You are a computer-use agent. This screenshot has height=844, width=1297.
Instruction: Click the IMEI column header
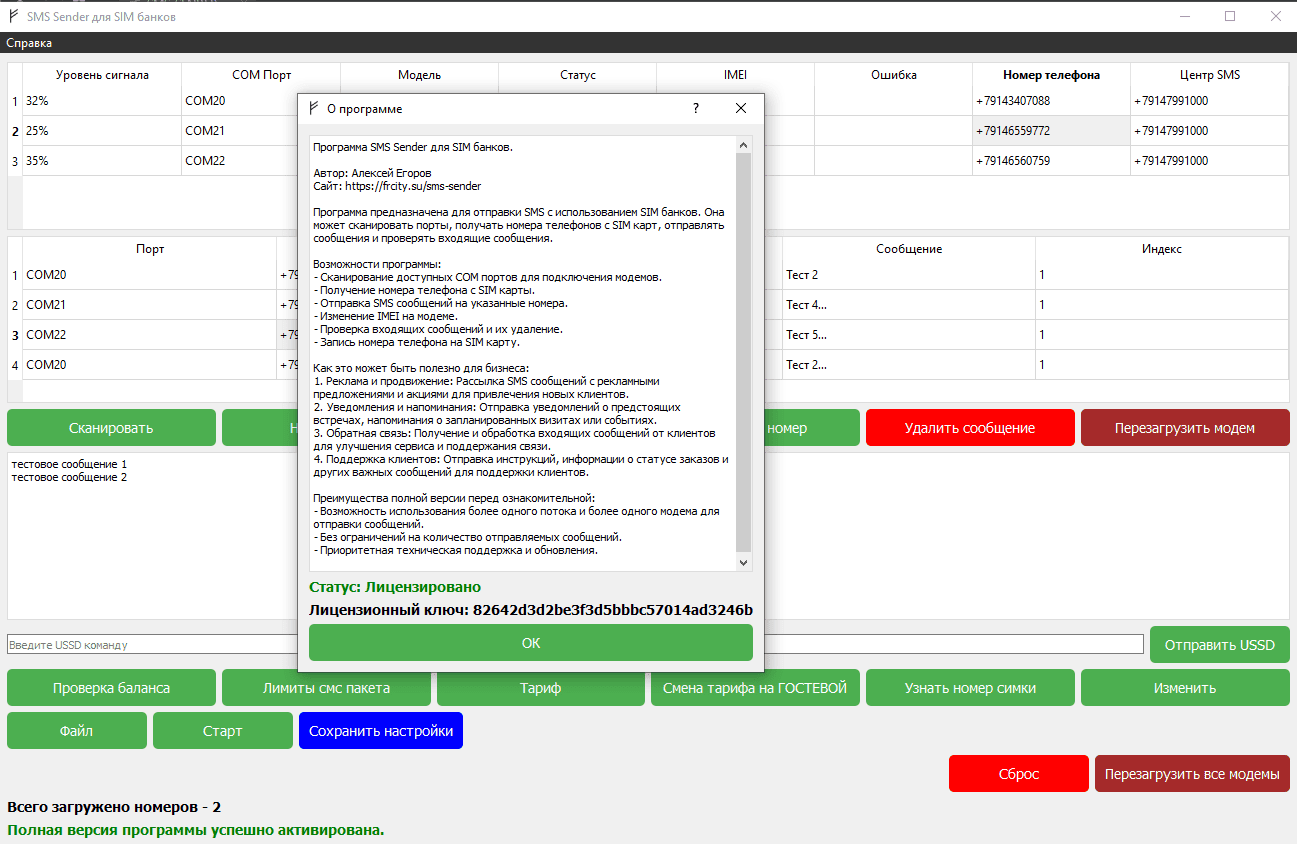click(x=735, y=75)
